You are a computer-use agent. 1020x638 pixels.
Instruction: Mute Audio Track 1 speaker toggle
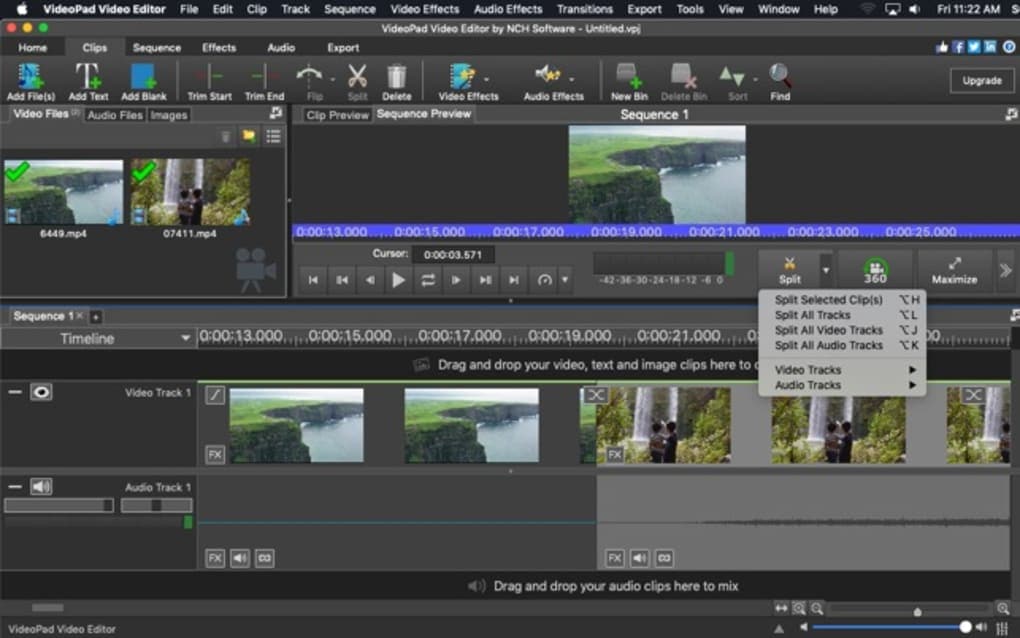pos(41,487)
